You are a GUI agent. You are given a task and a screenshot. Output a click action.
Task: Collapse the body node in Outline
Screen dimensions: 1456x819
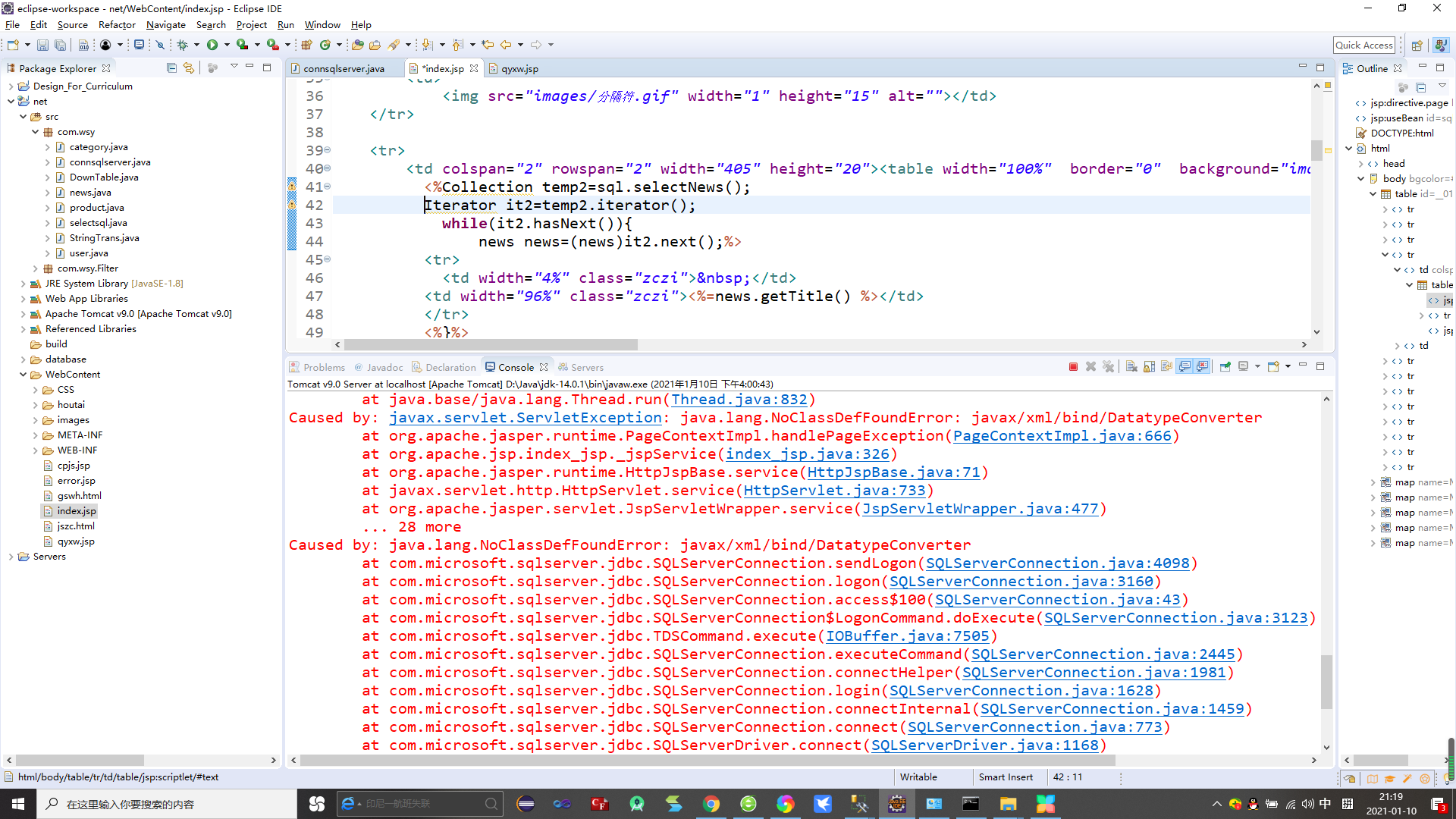coord(1361,179)
